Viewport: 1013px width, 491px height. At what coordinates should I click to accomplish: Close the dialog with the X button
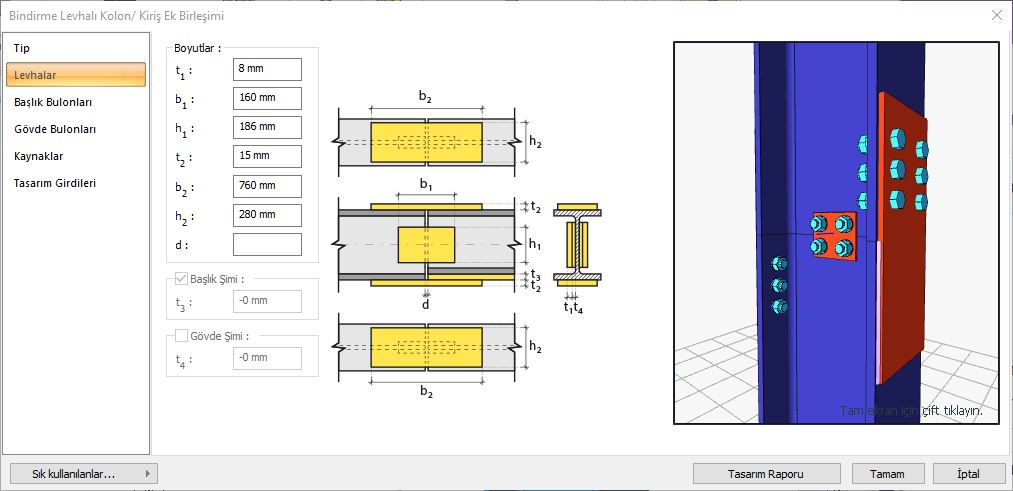click(996, 15)
